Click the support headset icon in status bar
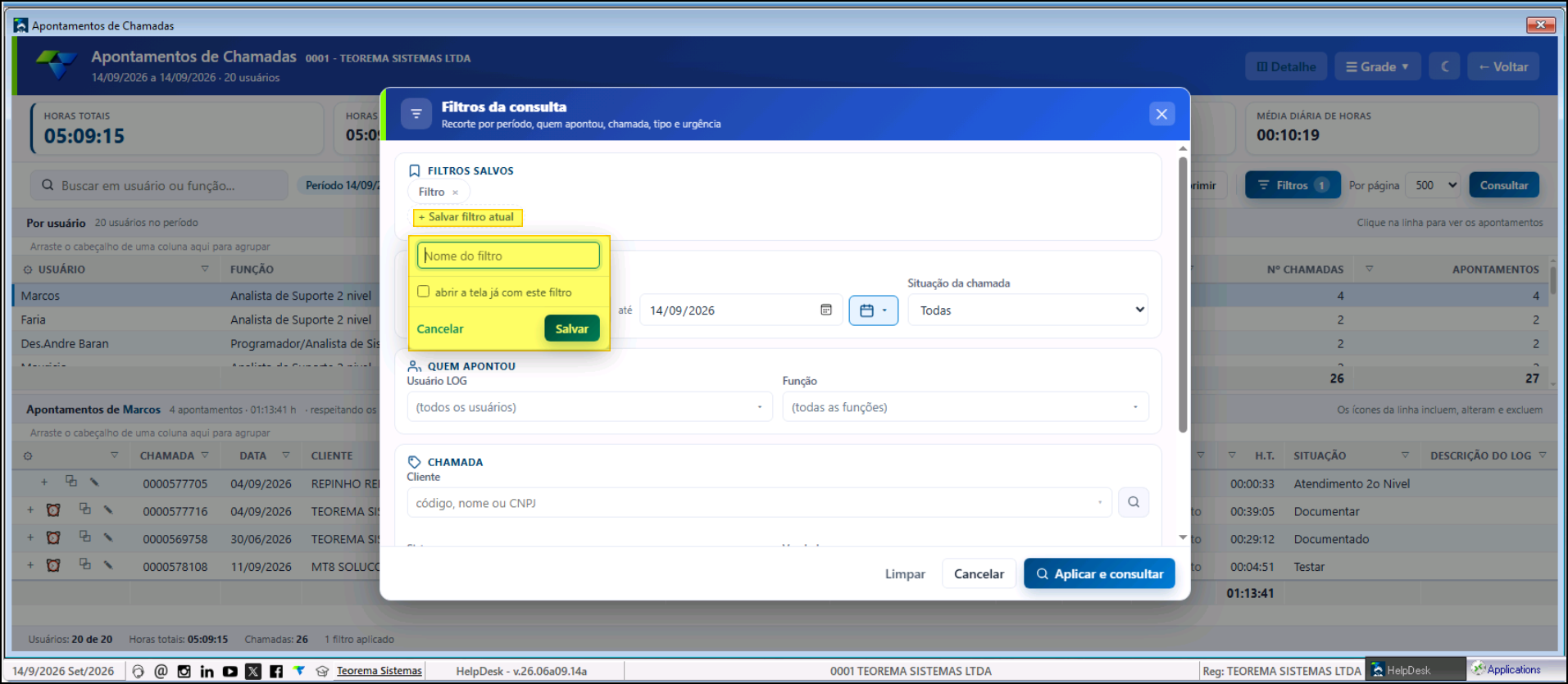This screenshot has height=684, width=1568. click(x=138, y=671)
